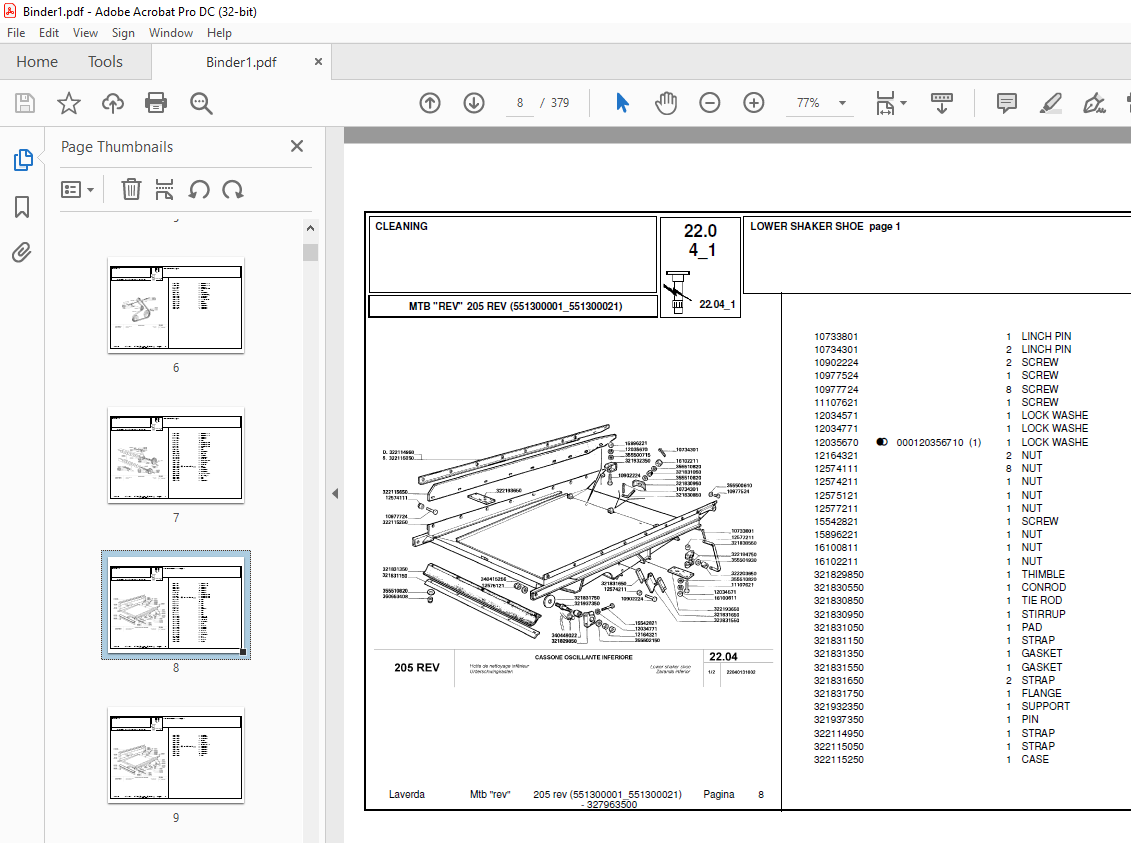
Task: Click the SUPPORT part description
Action: coord(1045,706)
